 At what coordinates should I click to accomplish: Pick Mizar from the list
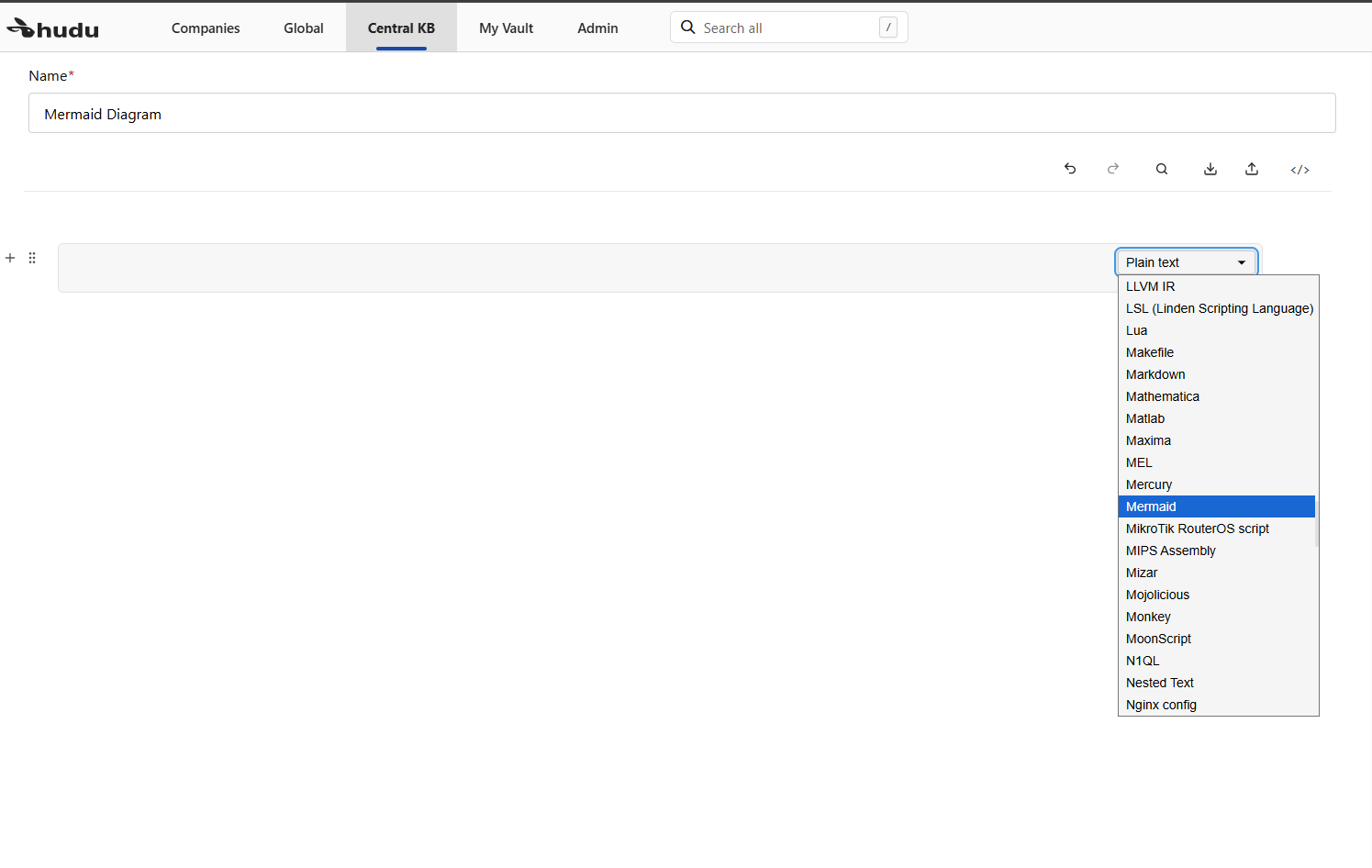point(1217,573)
